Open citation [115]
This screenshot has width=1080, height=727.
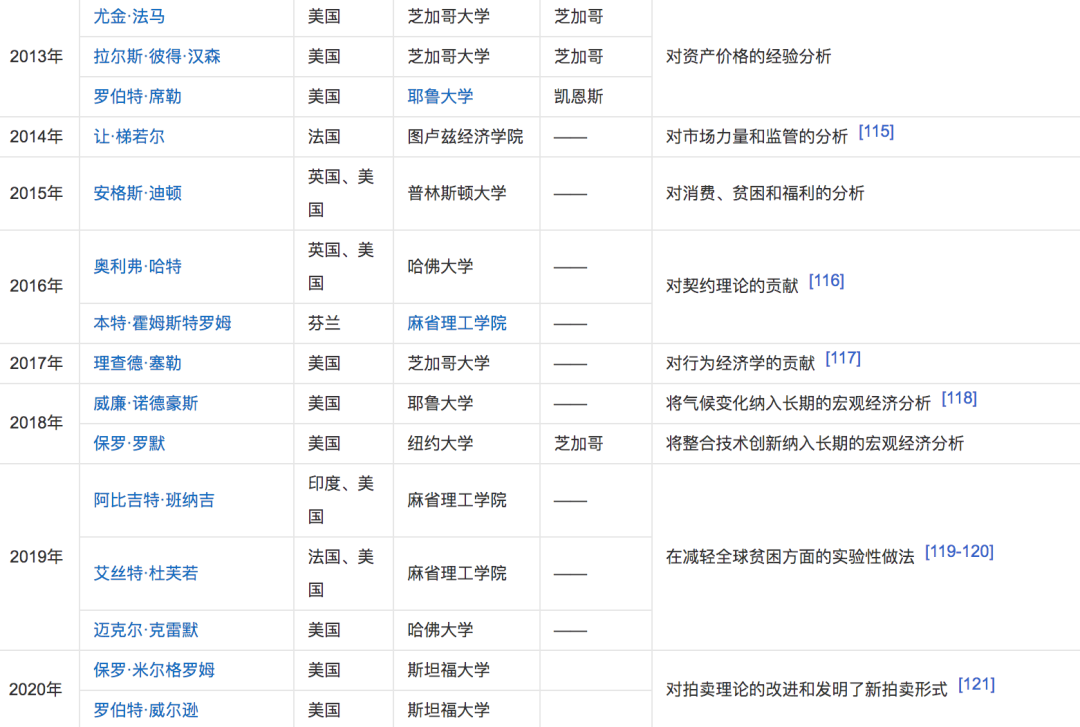click(876, 132)
